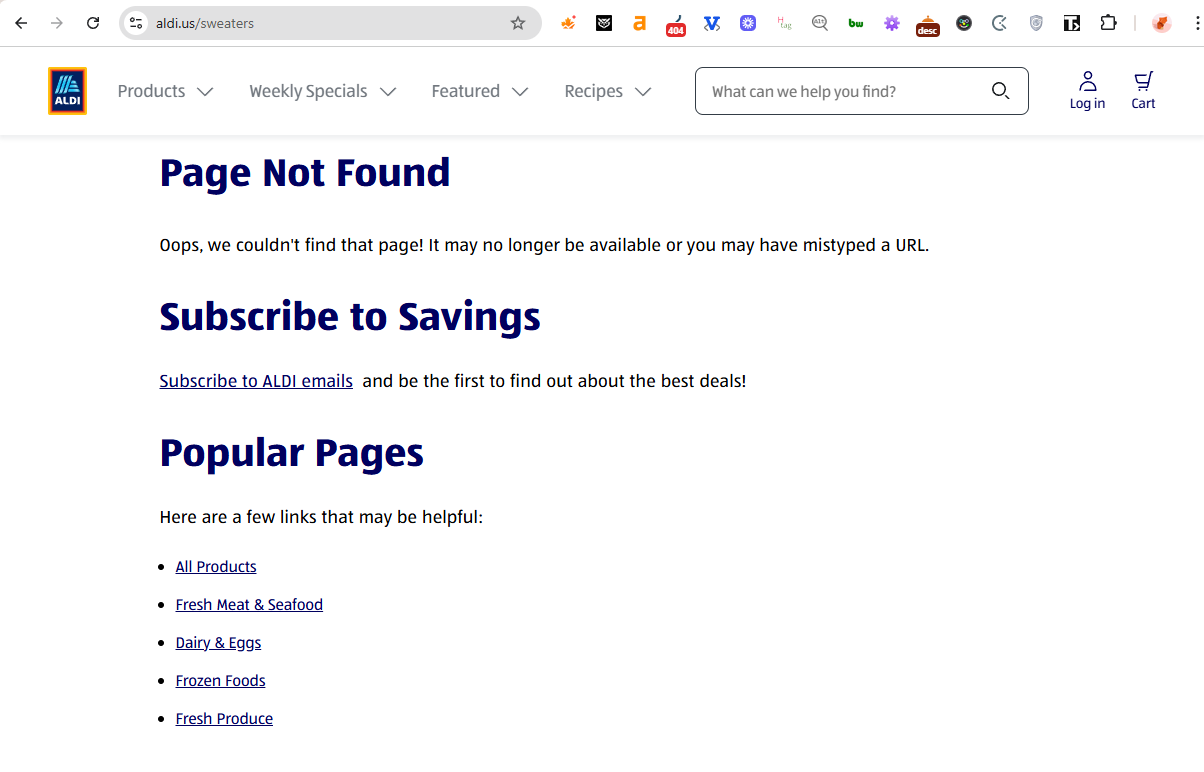
Task: Follow the 'Subscribe to ALDI emails' link
Action: point(256,381)
